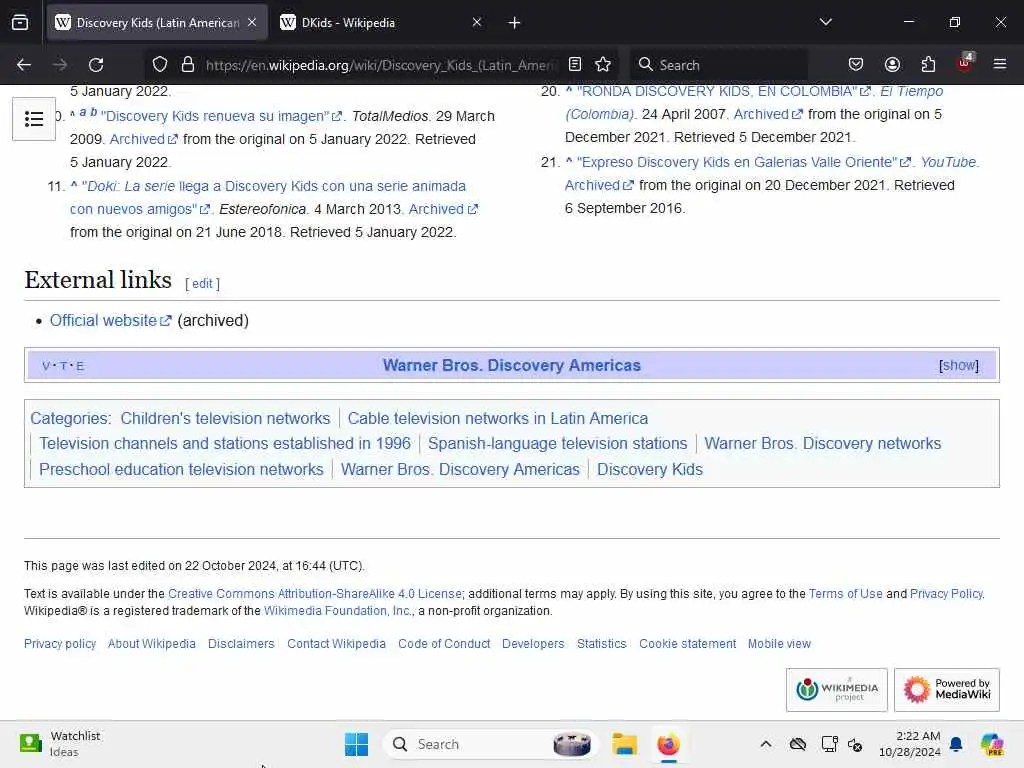Switch to Firefox in the taskbar

(668, 744)
